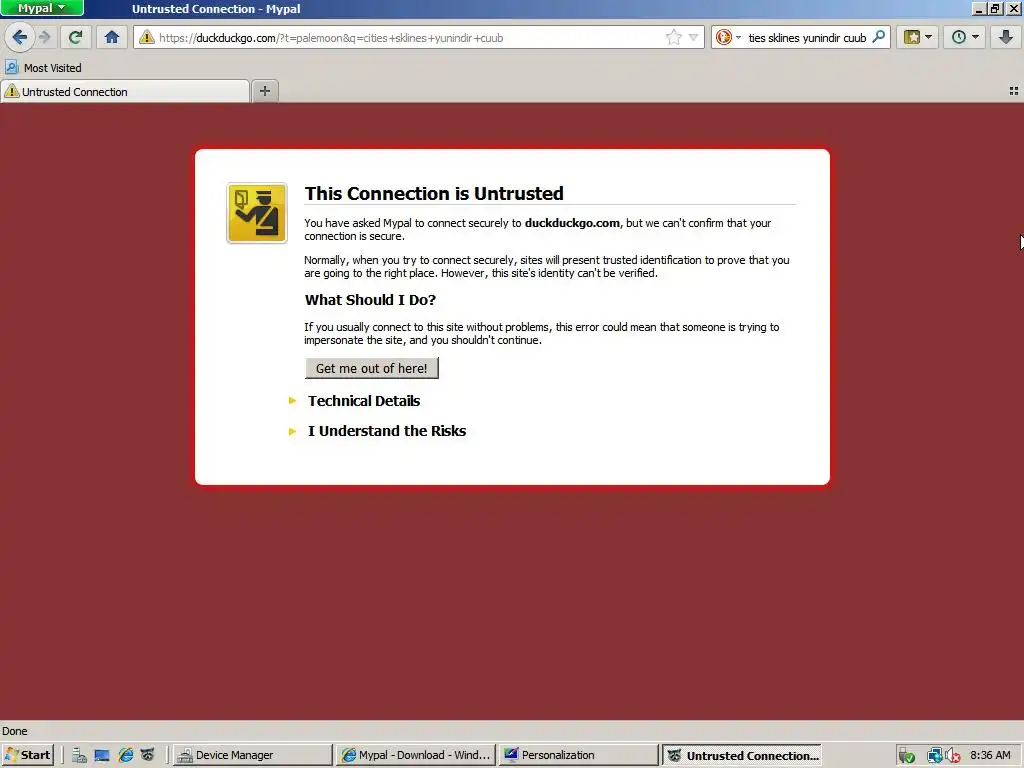Reload the current page
Viewport: 1024px width, 768px height.
pos(75,37)
